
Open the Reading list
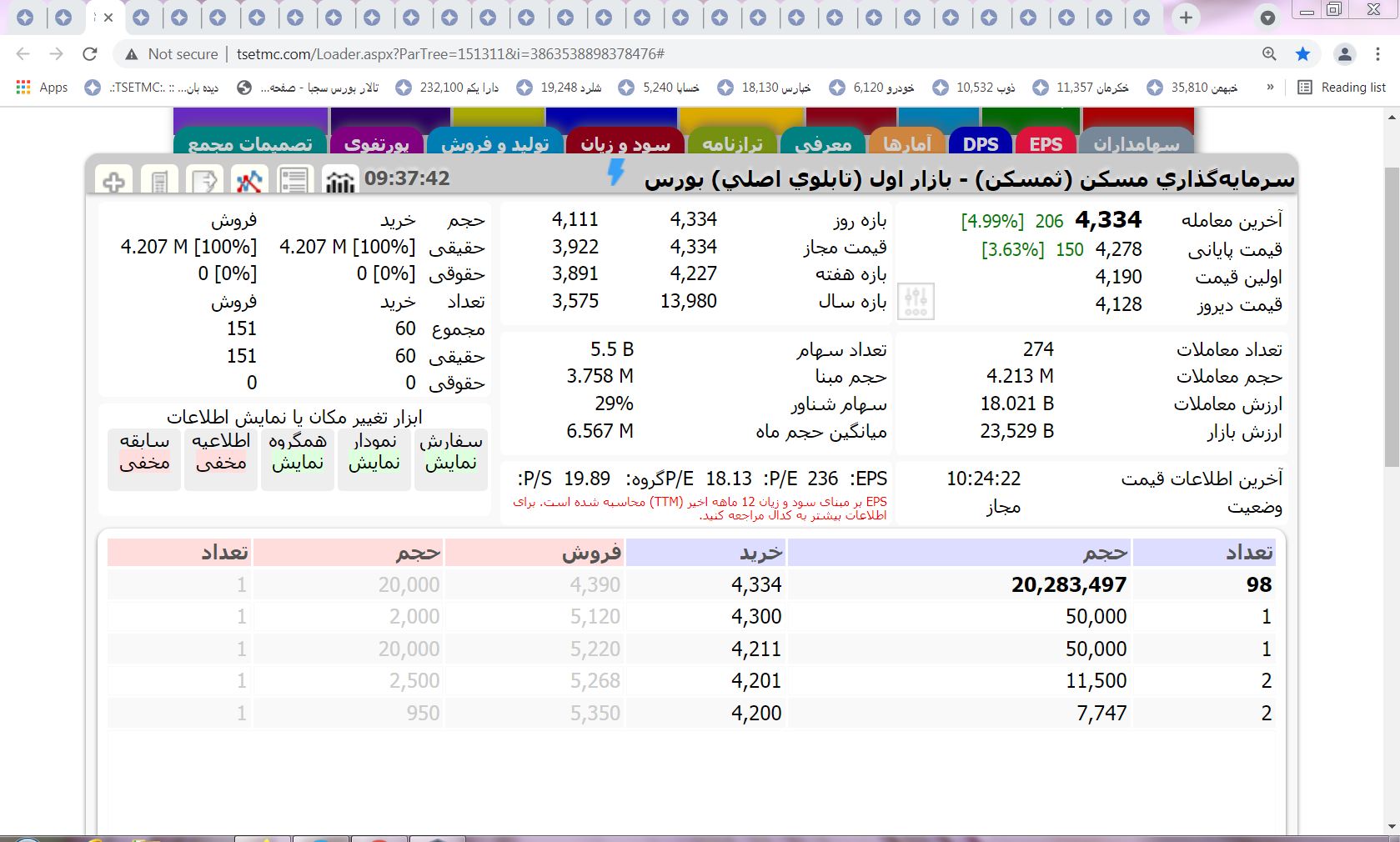click(1342, 88)
